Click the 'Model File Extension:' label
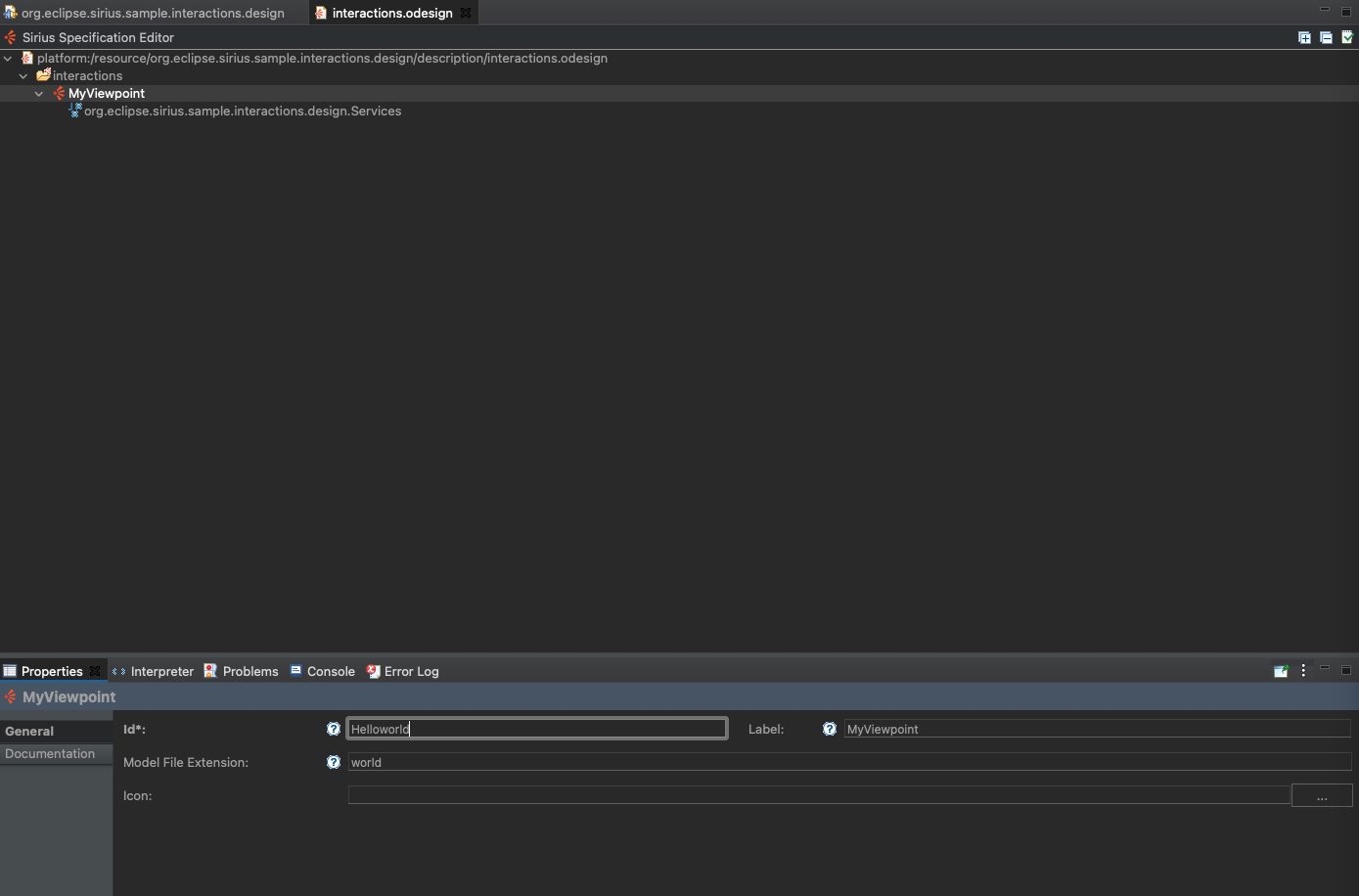The image size is (1359, 896). click(x=186, y=762)
